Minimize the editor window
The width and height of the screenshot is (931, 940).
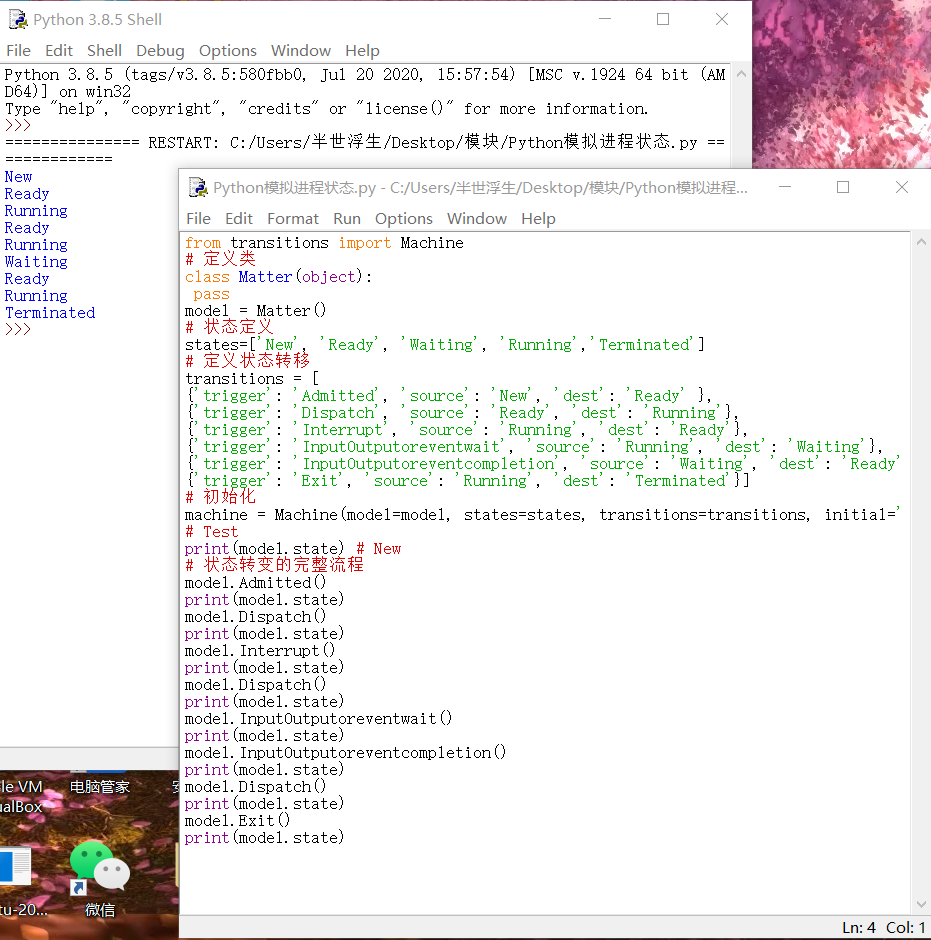click(785, 187)
